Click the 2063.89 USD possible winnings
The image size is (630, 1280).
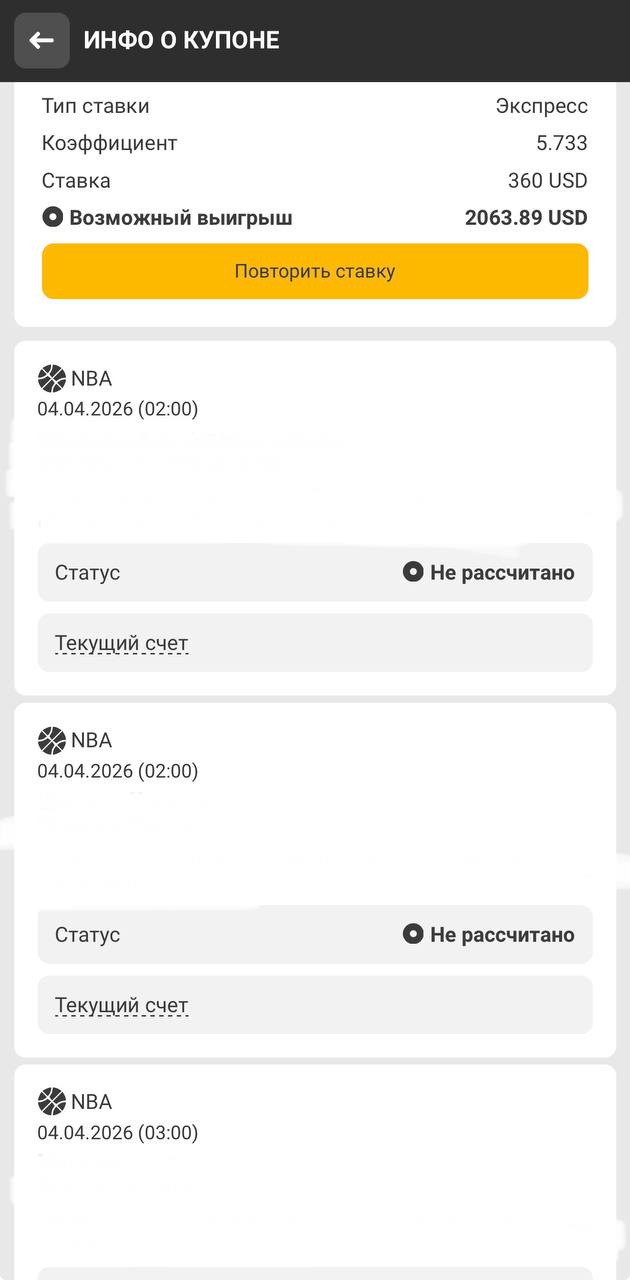coord(526,218)
